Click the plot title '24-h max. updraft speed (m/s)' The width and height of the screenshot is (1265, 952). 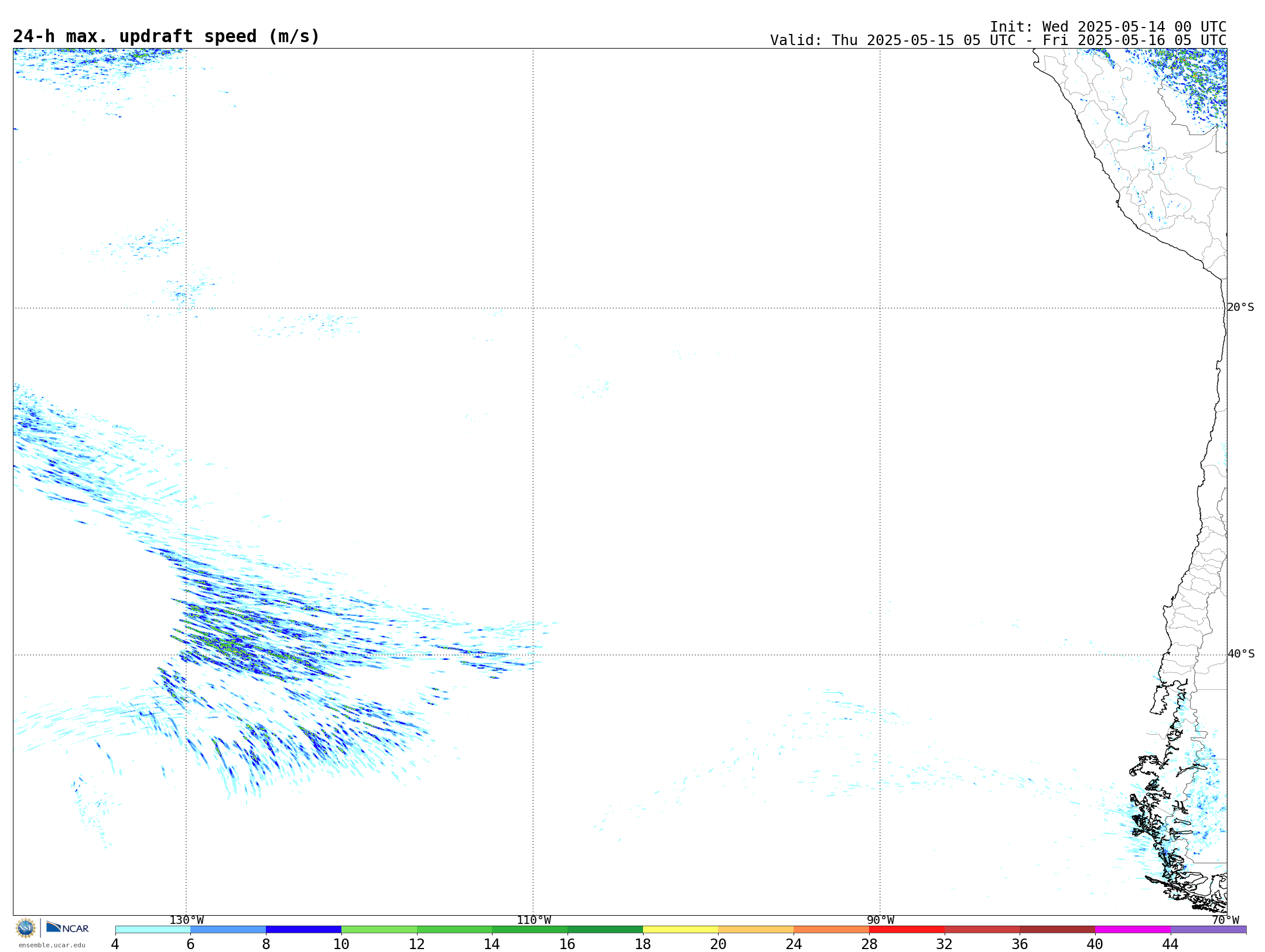tap(166, 36)
